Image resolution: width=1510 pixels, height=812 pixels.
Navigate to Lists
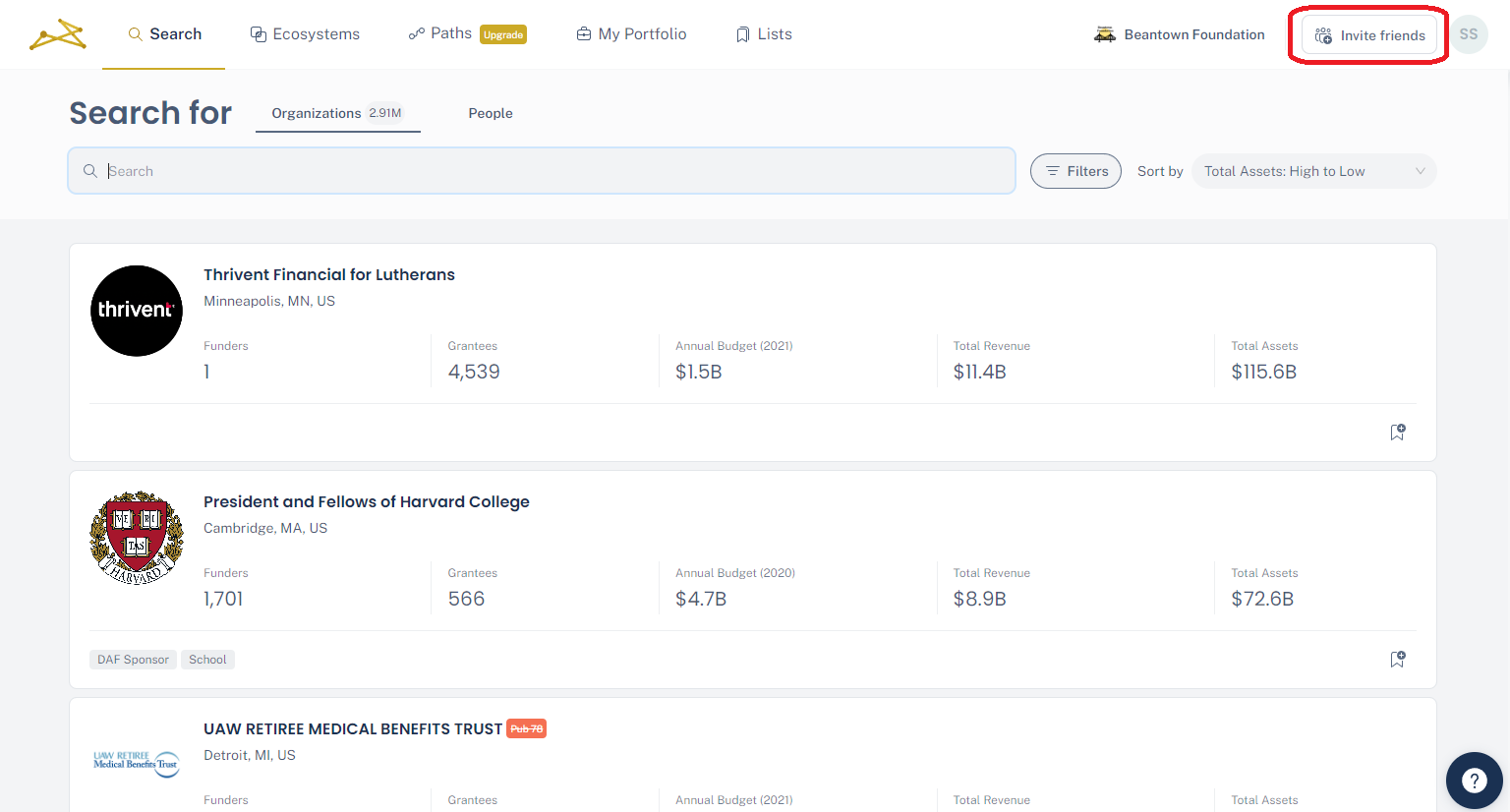pos(764,34)
